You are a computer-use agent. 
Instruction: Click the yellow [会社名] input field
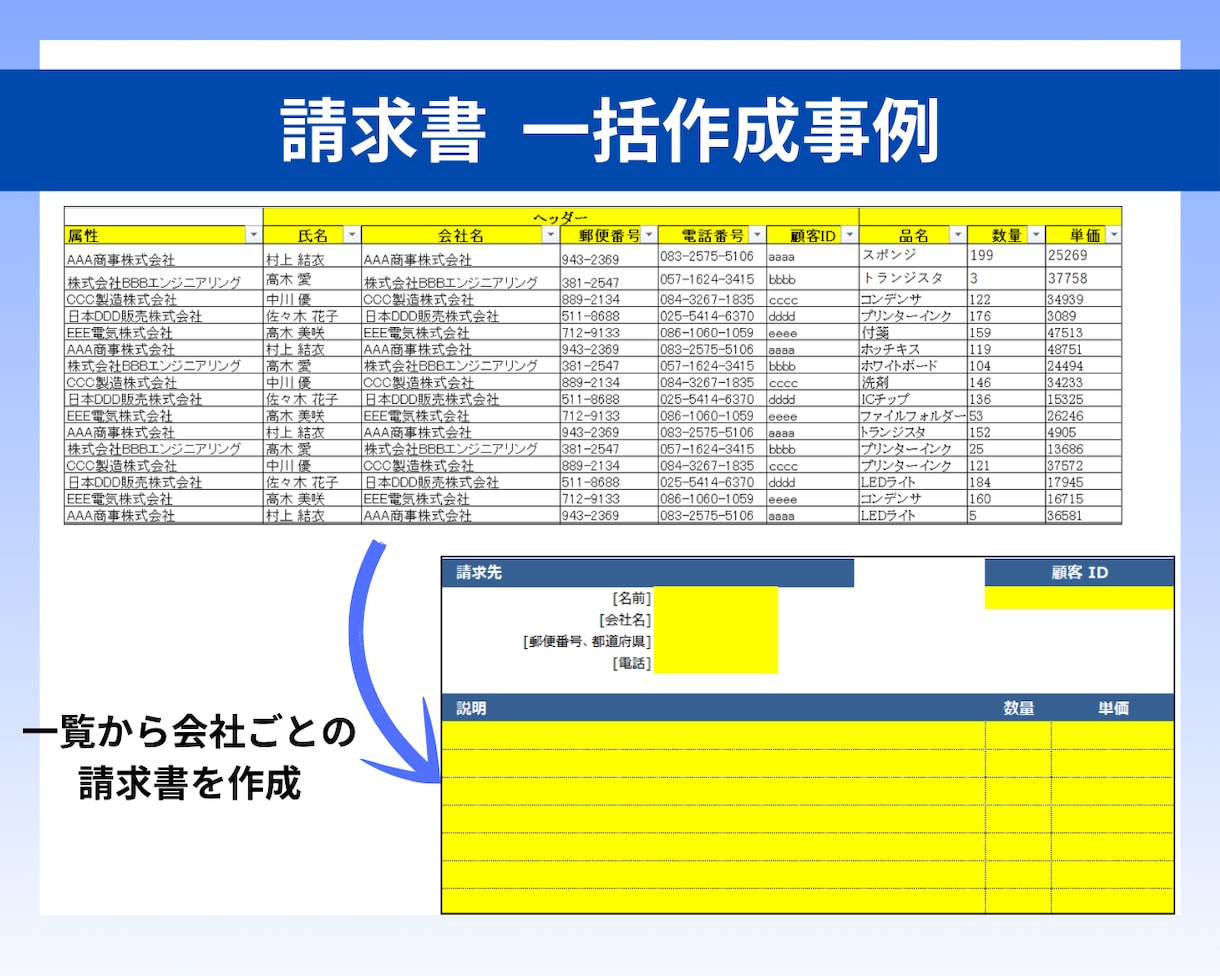click(715, 620)
